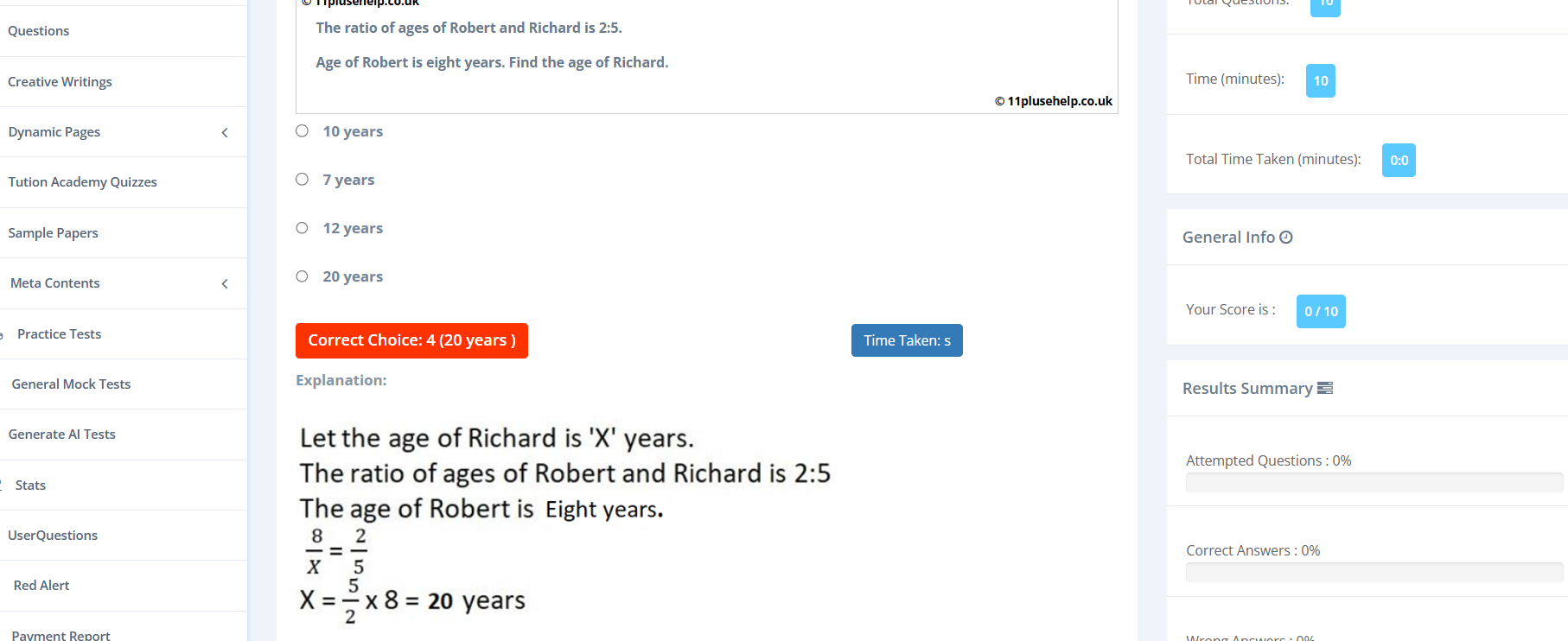Click the 'Correct Choice: 4 (20 years)' button

(x=411, y=340)
